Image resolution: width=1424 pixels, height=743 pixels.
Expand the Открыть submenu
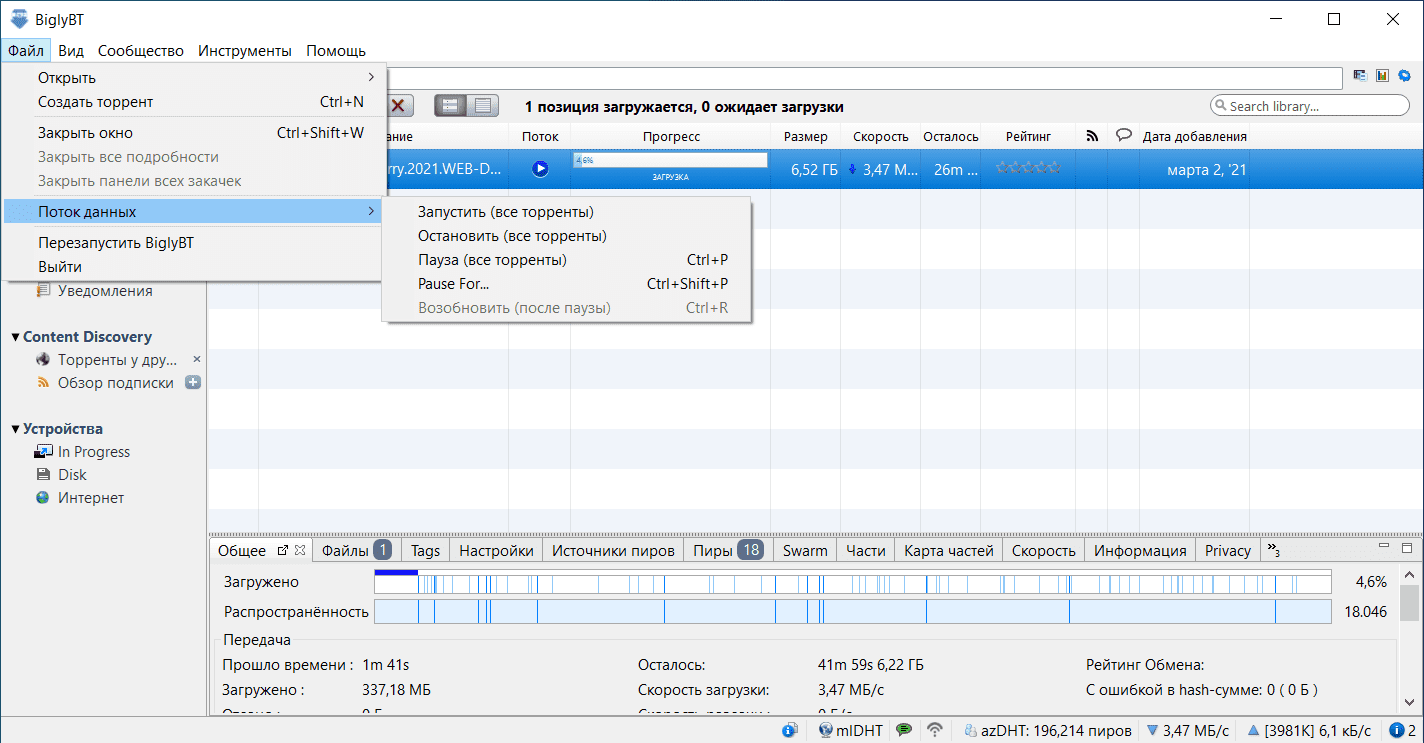193,78
